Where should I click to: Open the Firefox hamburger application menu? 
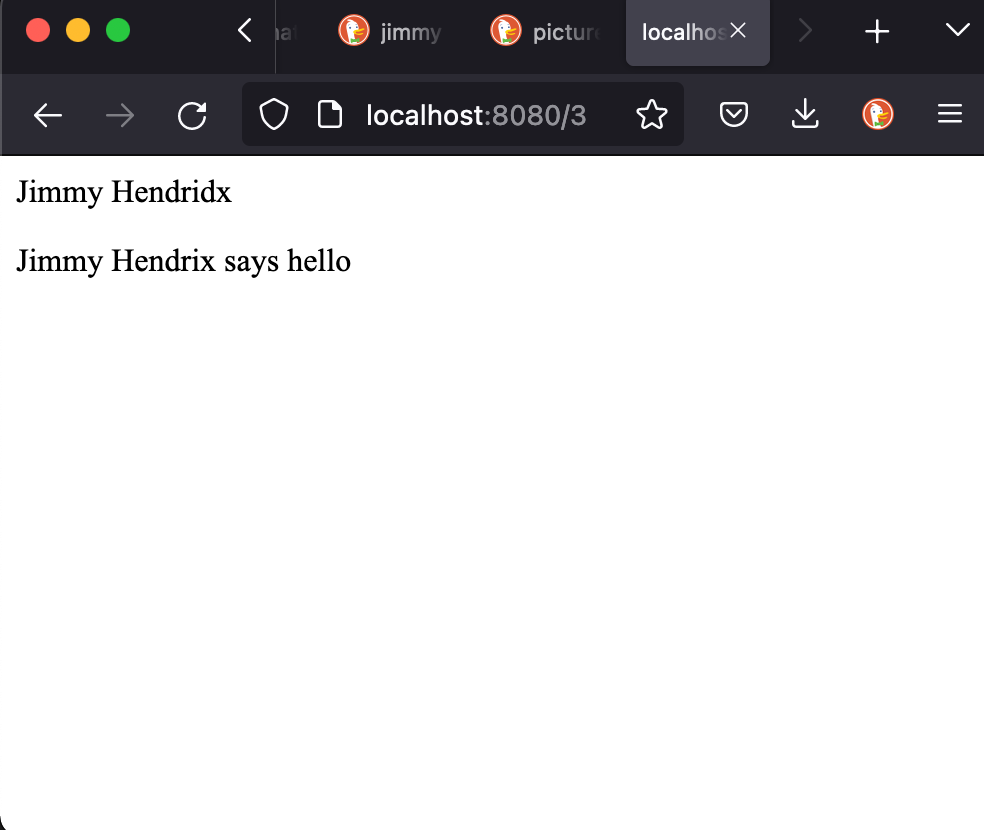949,116
